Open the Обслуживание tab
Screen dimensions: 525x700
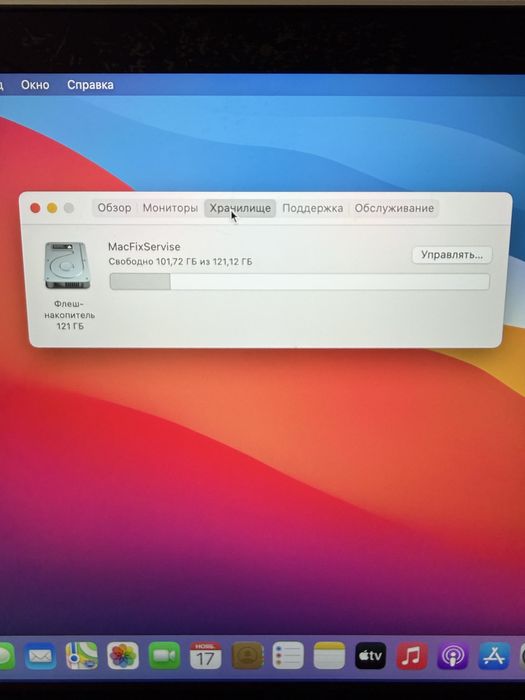tap(394, 208)
